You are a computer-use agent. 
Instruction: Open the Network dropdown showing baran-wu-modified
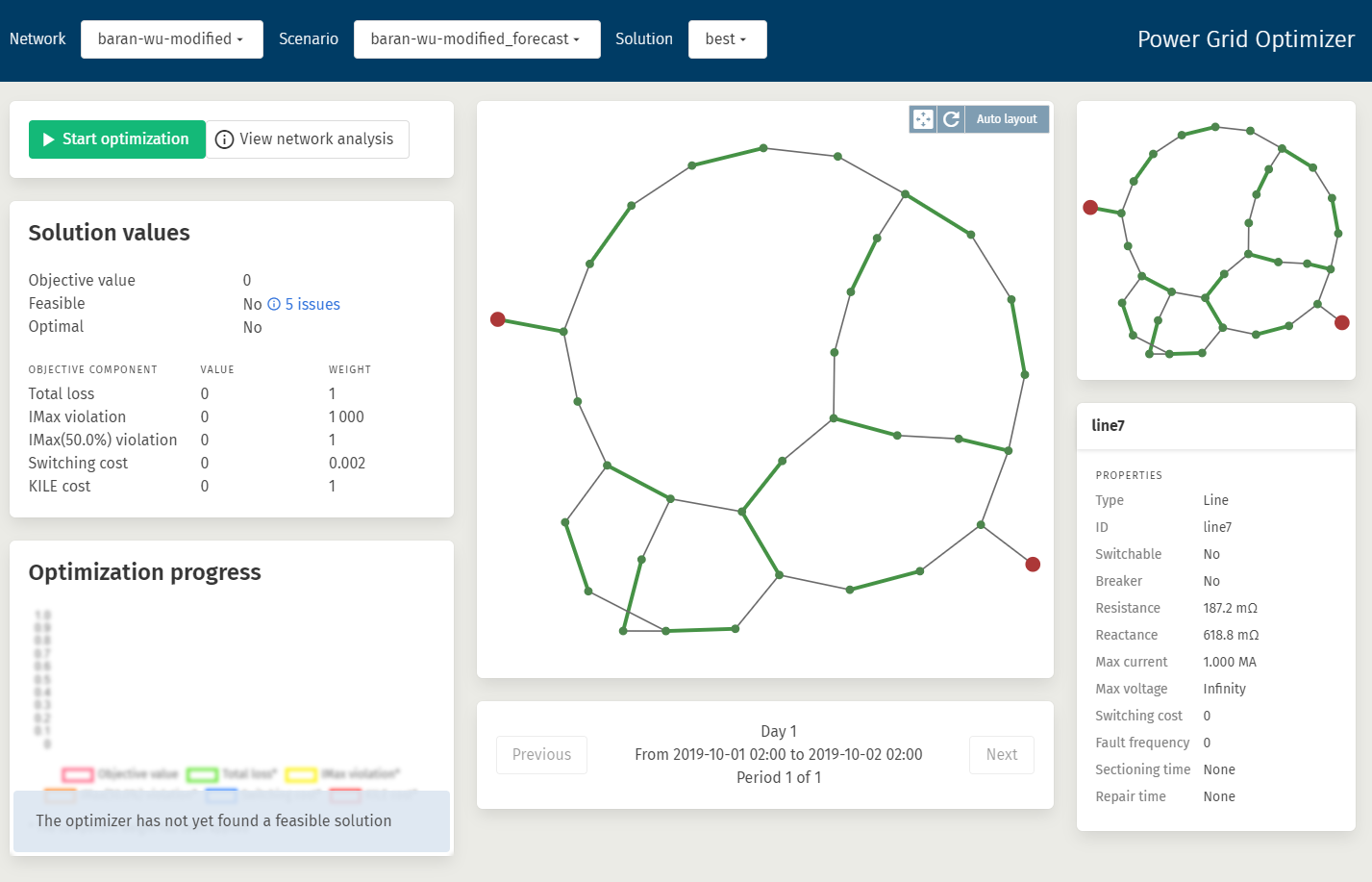point(171,38)
